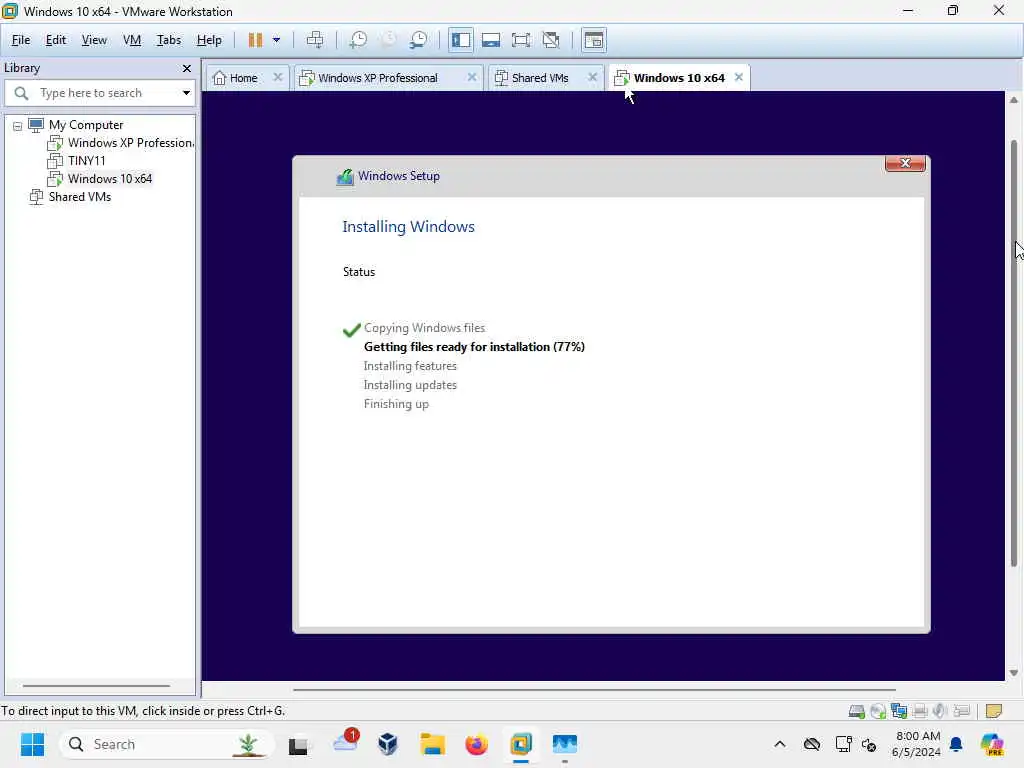The width and height of the screenshot is (1024, 768).
Task: Click the VM view horizontal scrollbar
Action: pyautogui.click(x=594, y=689)
